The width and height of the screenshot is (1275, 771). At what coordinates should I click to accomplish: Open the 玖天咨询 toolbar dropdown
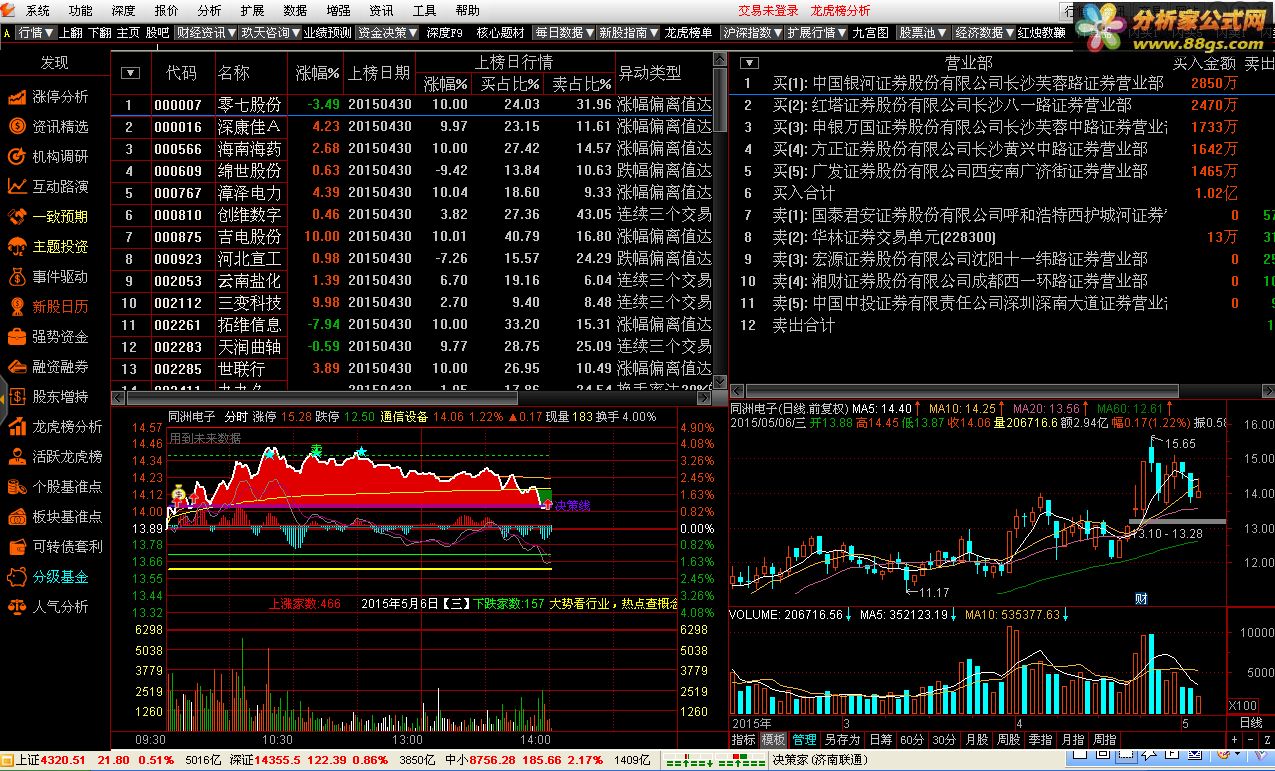click(x=269, y=32)
